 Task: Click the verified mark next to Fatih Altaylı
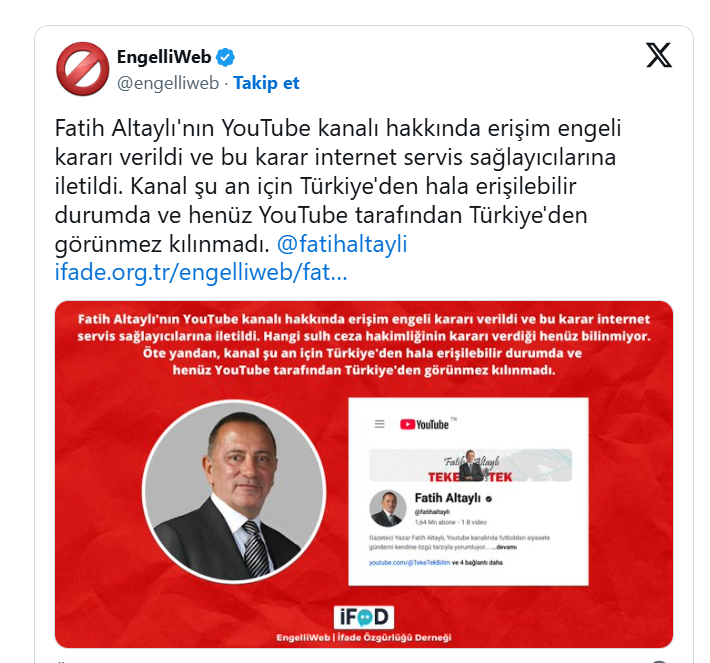pos(489,499)
